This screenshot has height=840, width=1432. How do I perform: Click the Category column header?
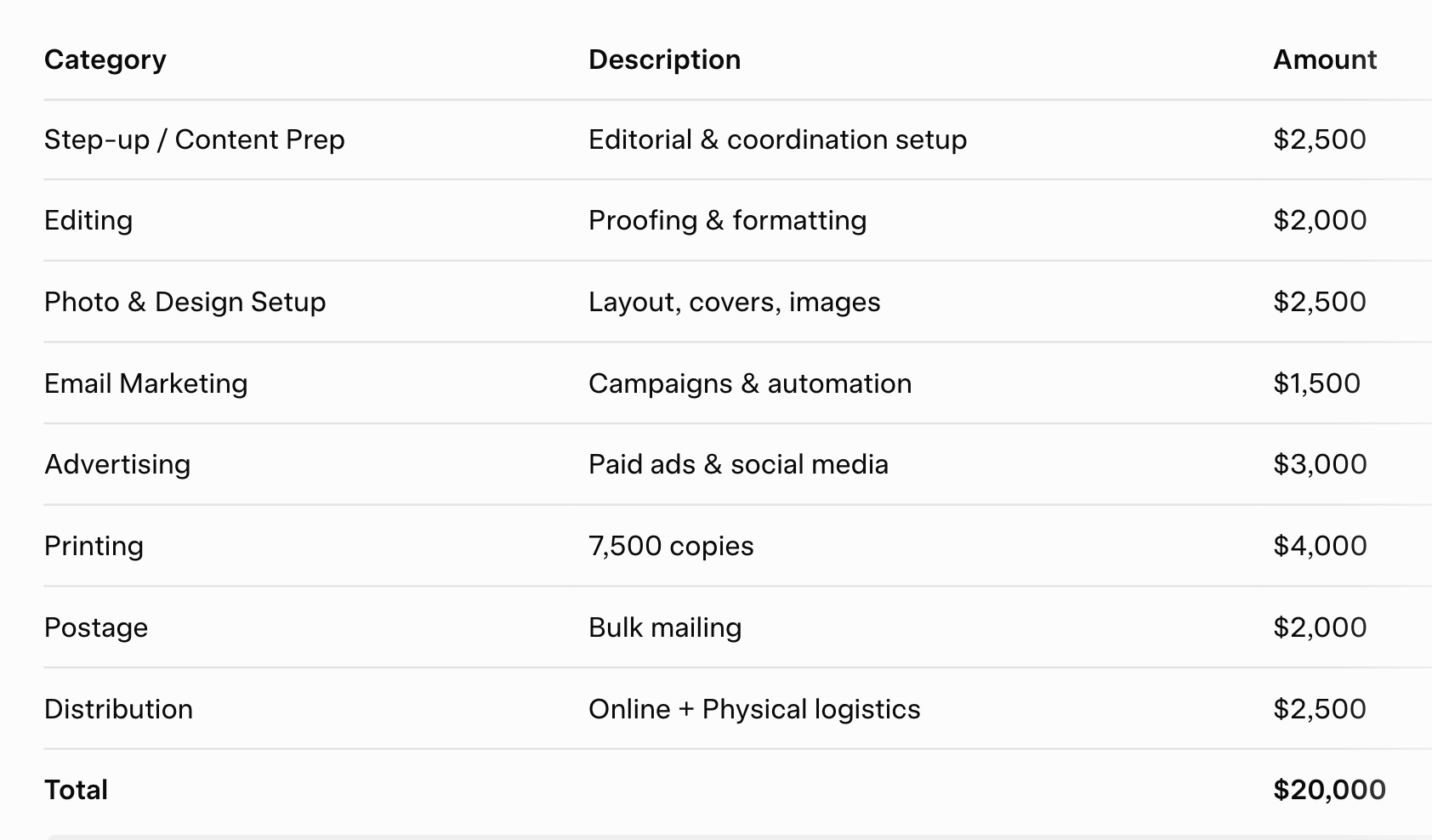tap(105, 60)
